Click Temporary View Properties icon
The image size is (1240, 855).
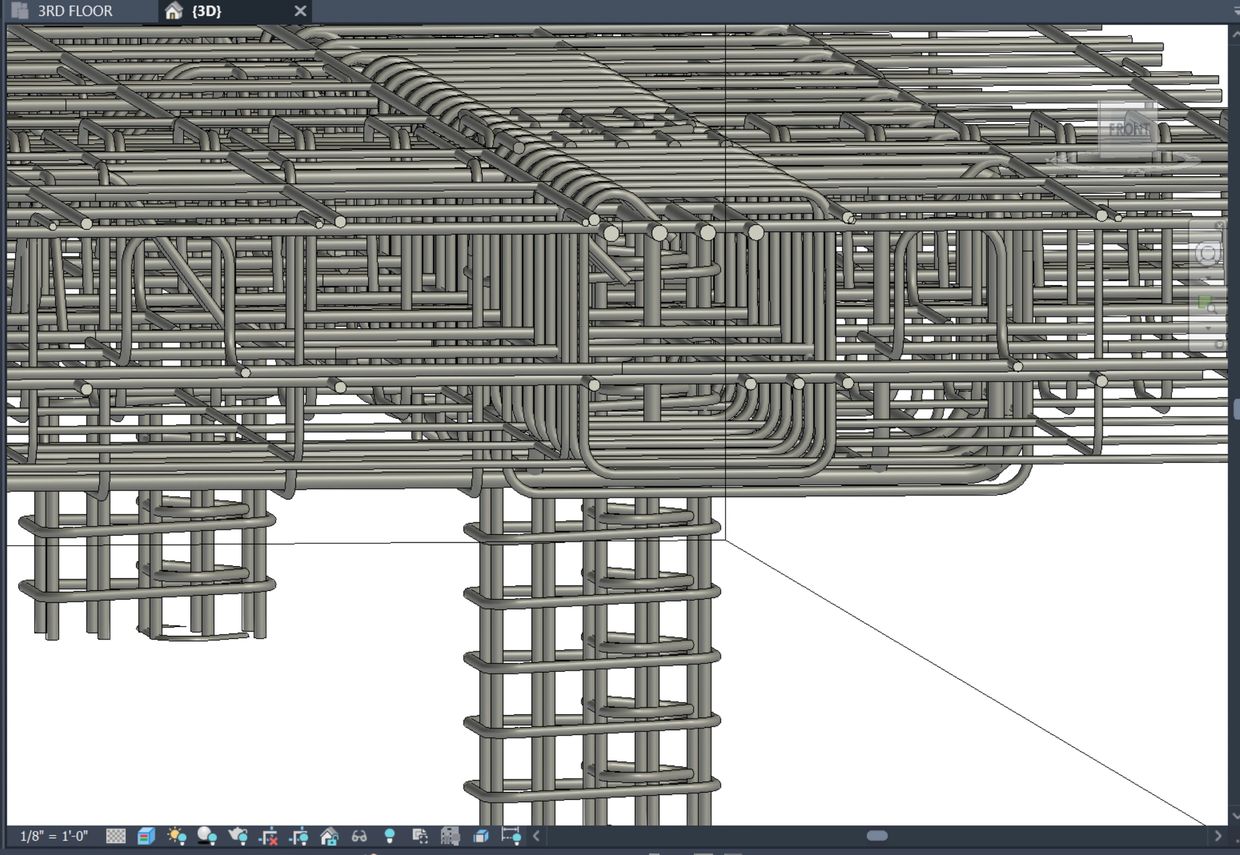coord(420,836)
